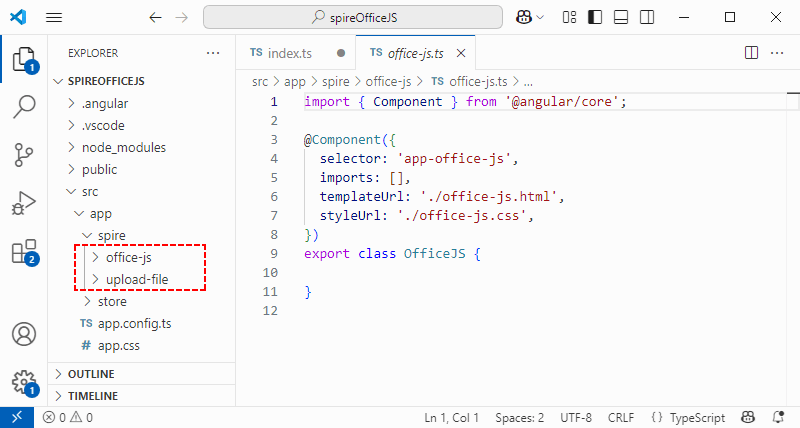Open the Source Control view
The height and width of the screenshot is (428, 800).
23,155
